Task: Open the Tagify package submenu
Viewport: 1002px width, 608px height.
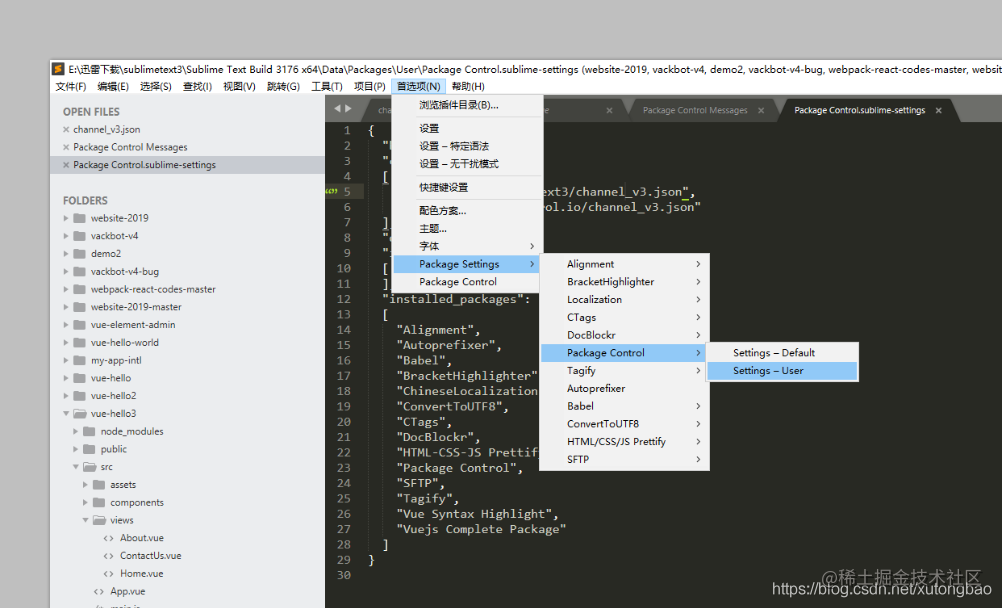Action: pyautogui.click(x=624, y=371)
